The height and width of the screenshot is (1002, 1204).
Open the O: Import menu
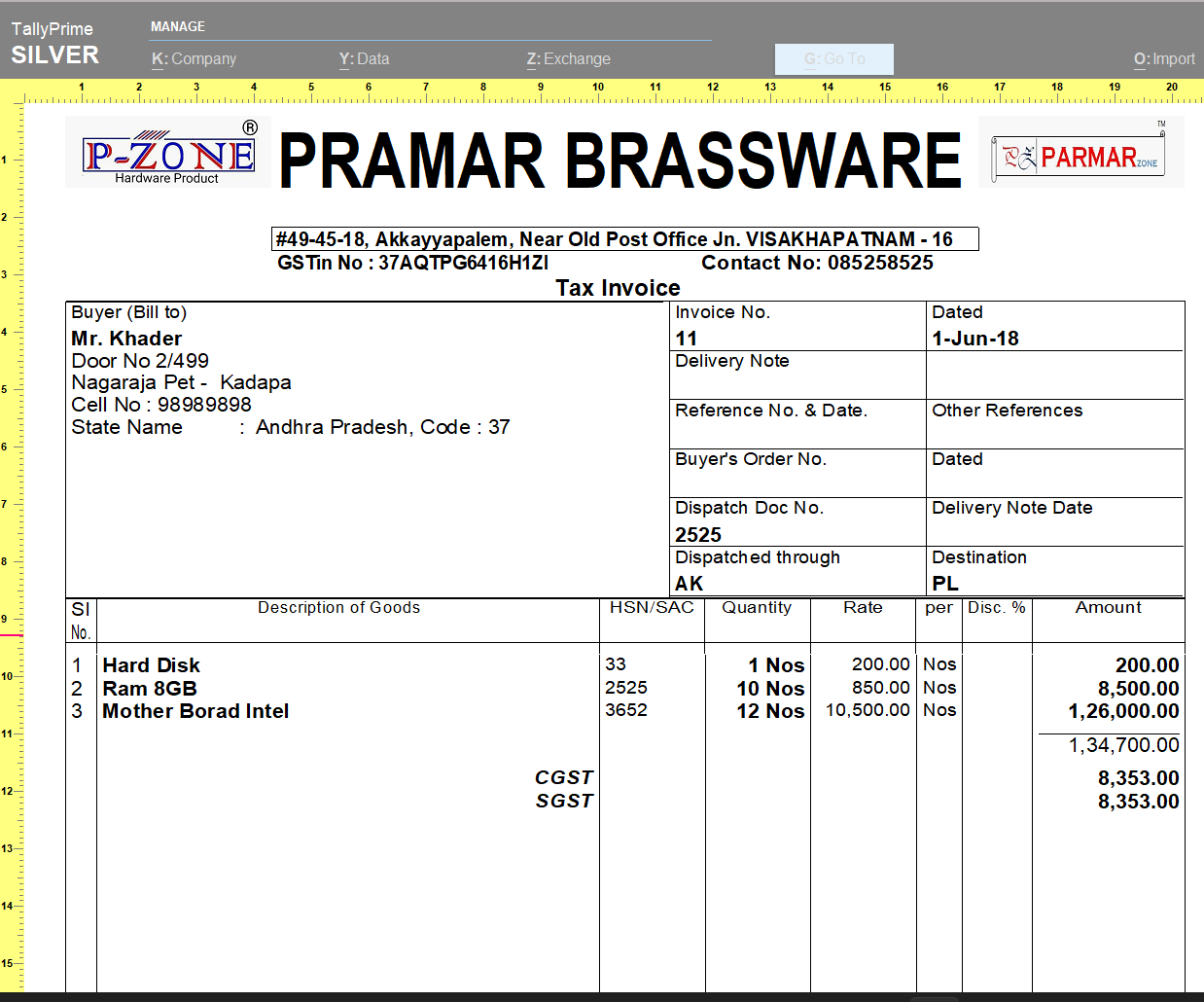[1164, 59]
